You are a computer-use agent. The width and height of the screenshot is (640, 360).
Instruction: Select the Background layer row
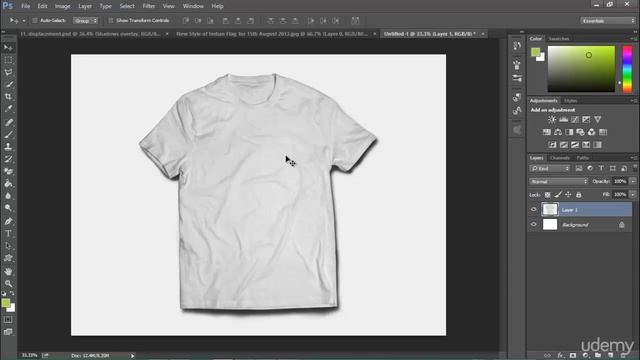pos(580,224)
